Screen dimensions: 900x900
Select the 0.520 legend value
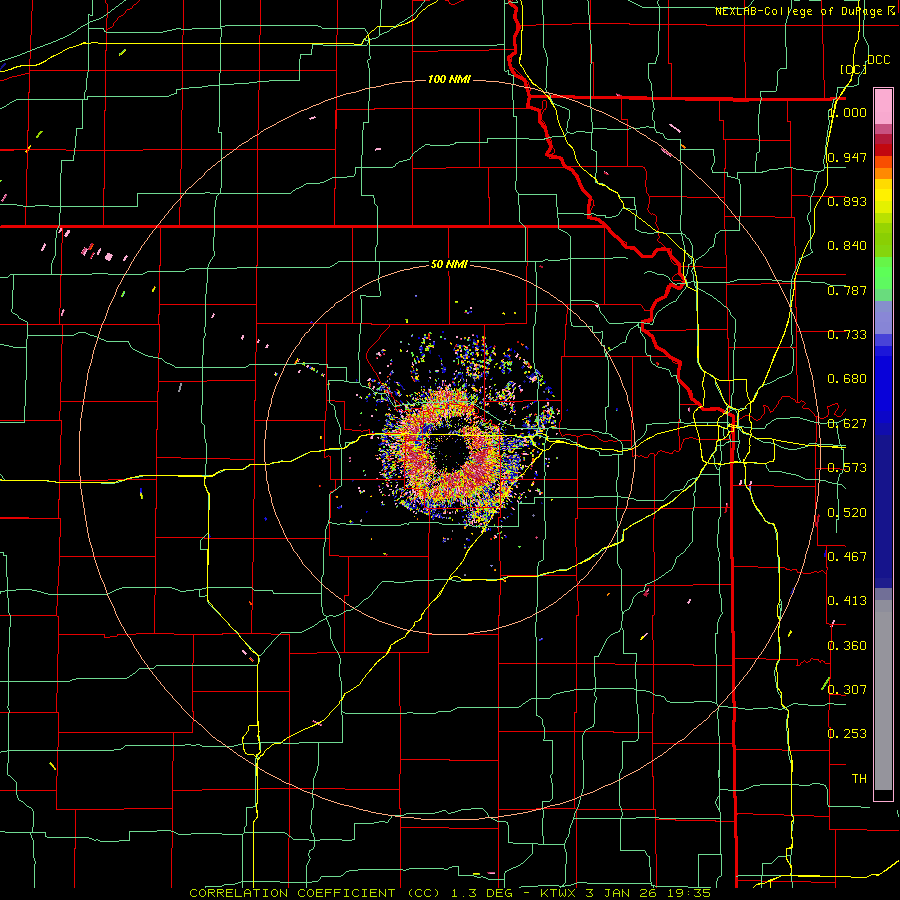[x=847, y=513]
